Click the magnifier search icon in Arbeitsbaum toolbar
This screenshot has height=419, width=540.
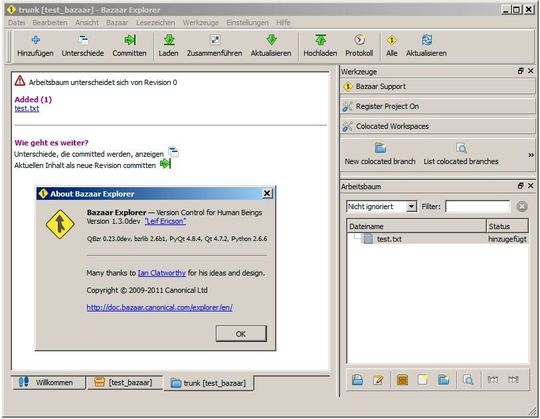[x=468, y=380]
